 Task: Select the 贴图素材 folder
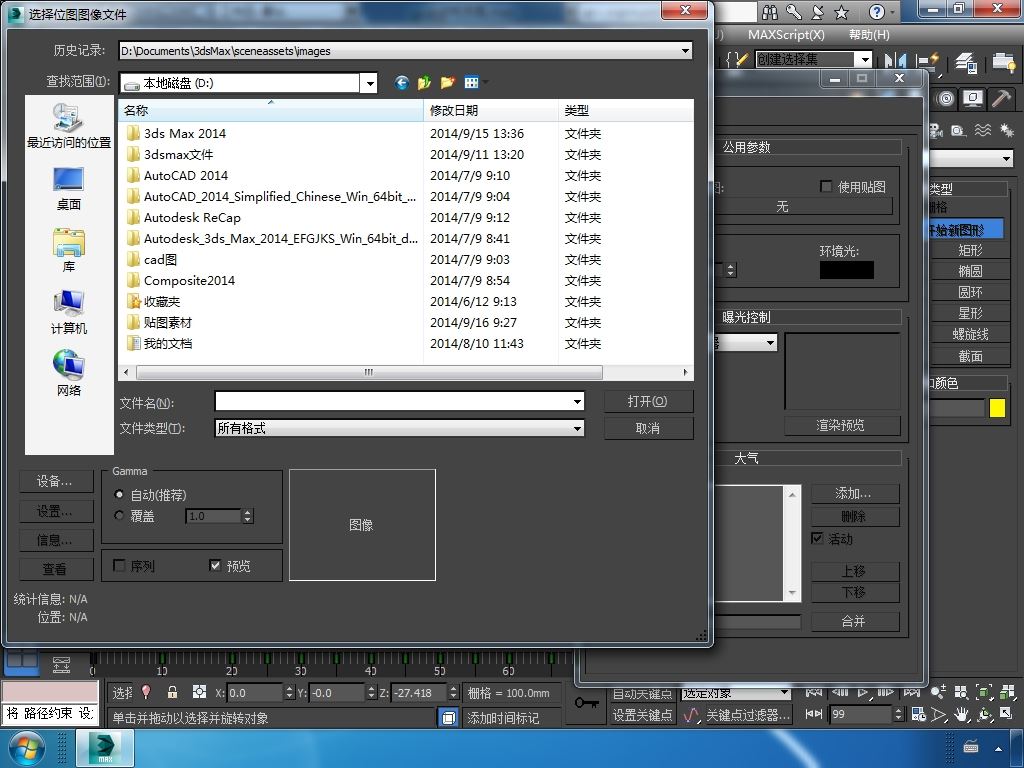pyautogui.click(x=168, y=323)
